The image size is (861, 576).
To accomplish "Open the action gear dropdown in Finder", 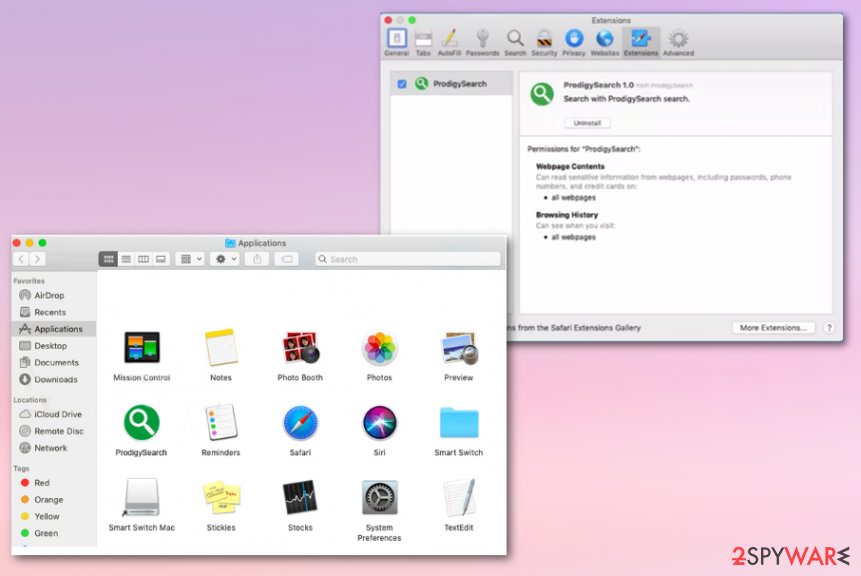I will click(225, 259).
